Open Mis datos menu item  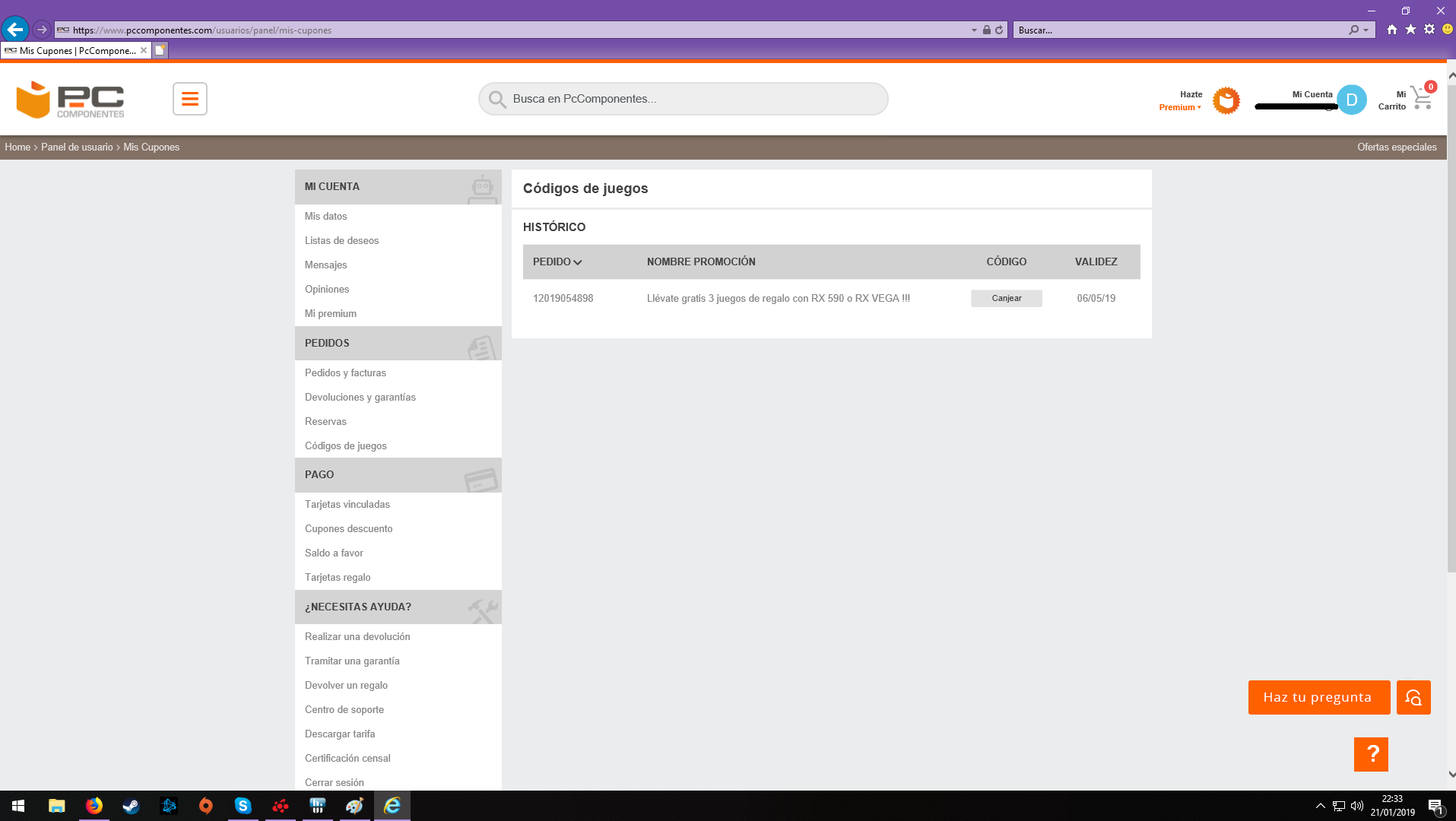tap(325, 216)
